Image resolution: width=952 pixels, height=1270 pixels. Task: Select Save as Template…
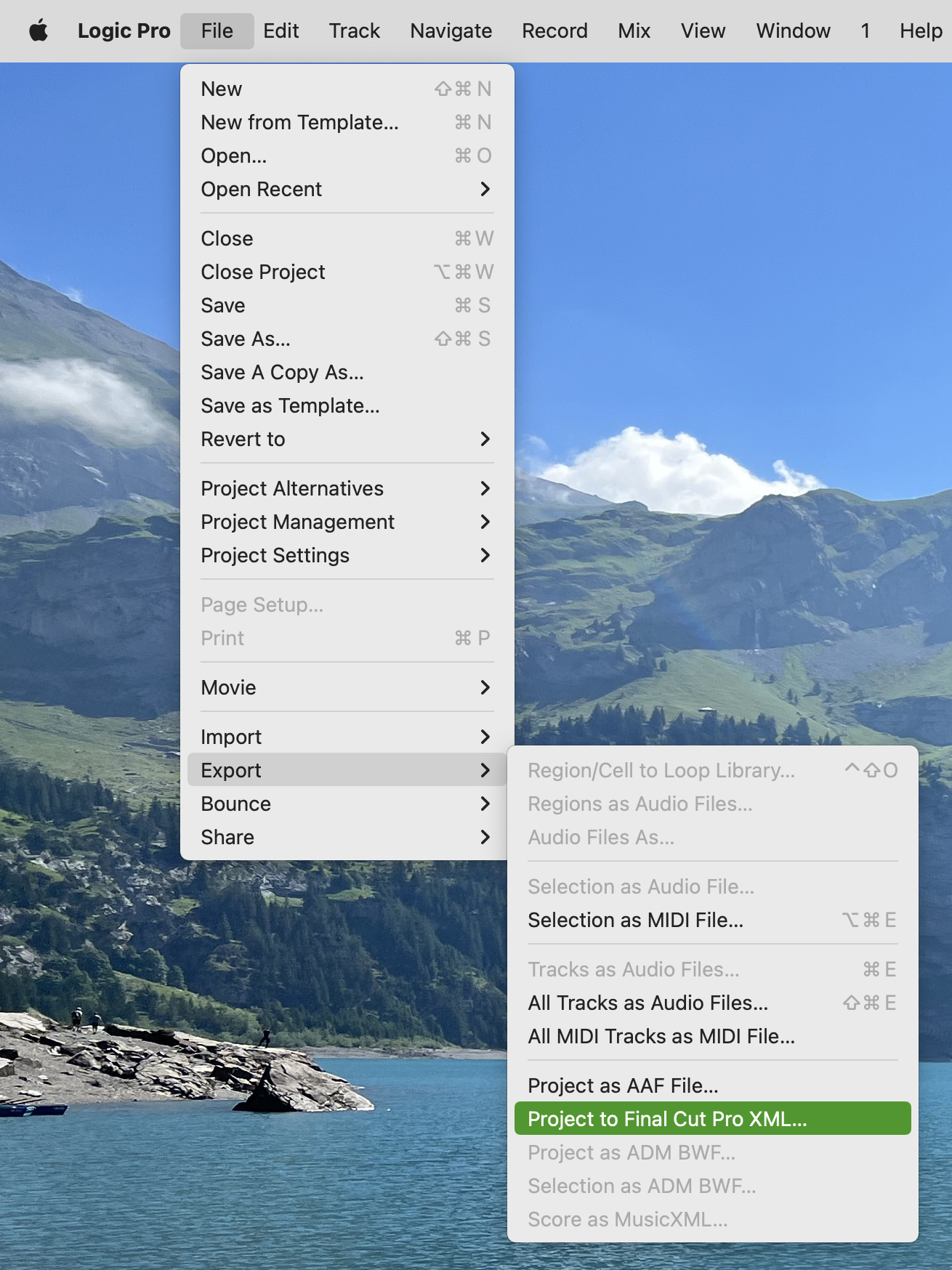tap(347, 405)
